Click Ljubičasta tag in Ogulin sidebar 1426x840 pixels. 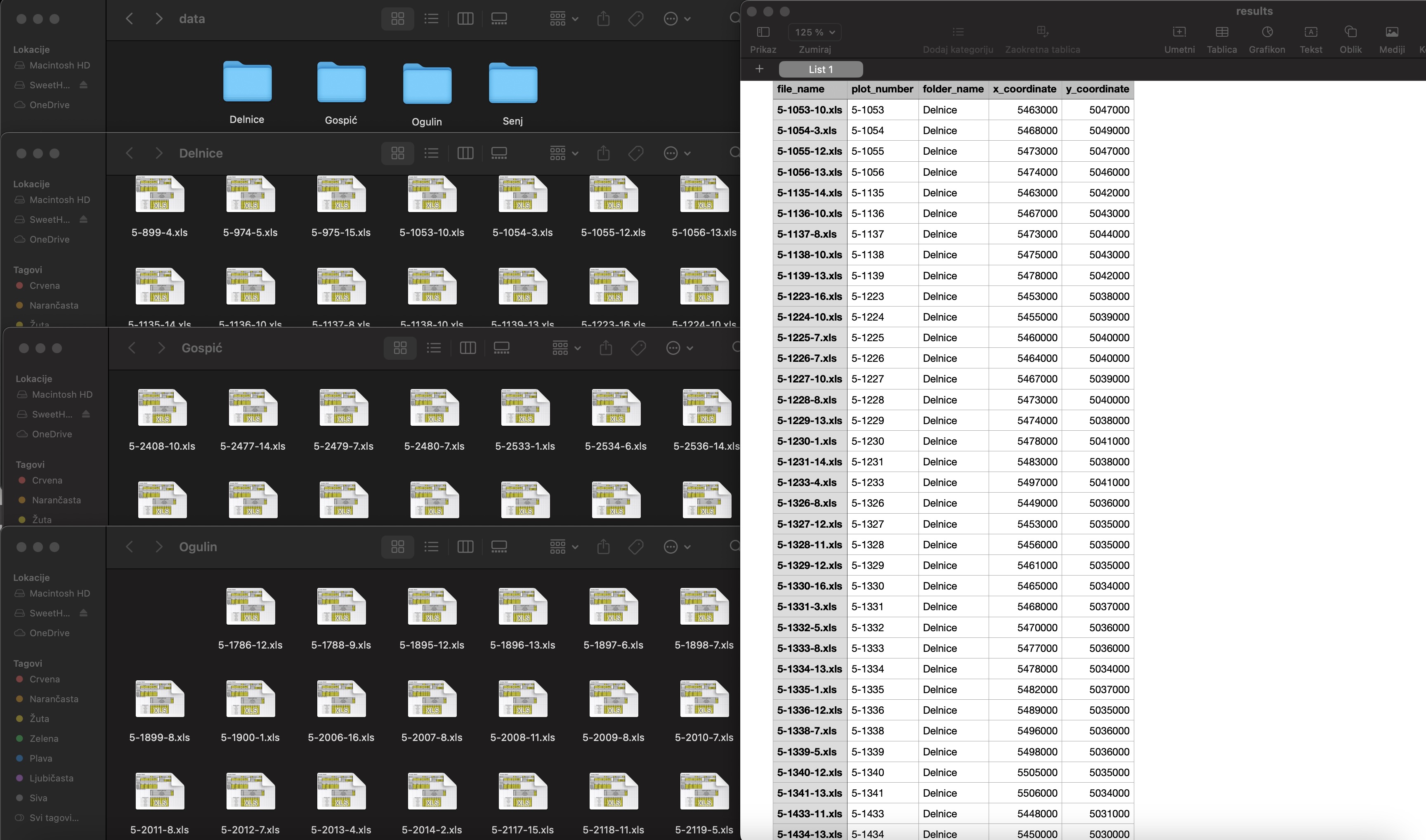pyautogui.click(x=45, y=778)
